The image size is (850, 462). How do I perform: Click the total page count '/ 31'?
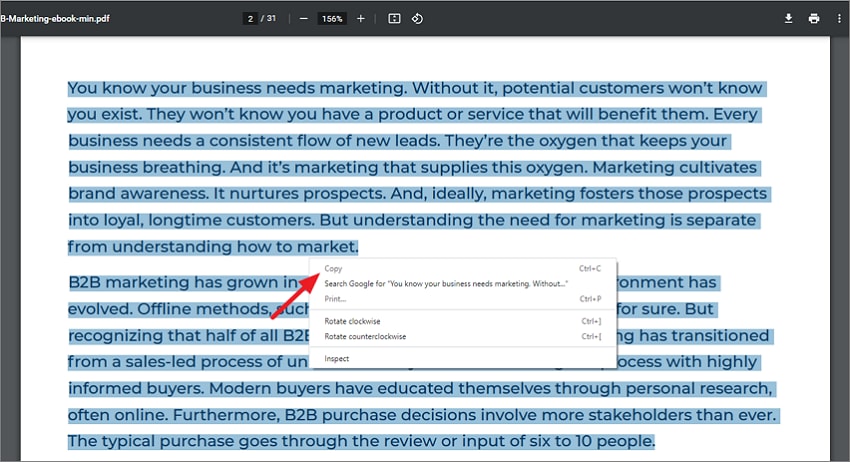click(x=268, y=18)
